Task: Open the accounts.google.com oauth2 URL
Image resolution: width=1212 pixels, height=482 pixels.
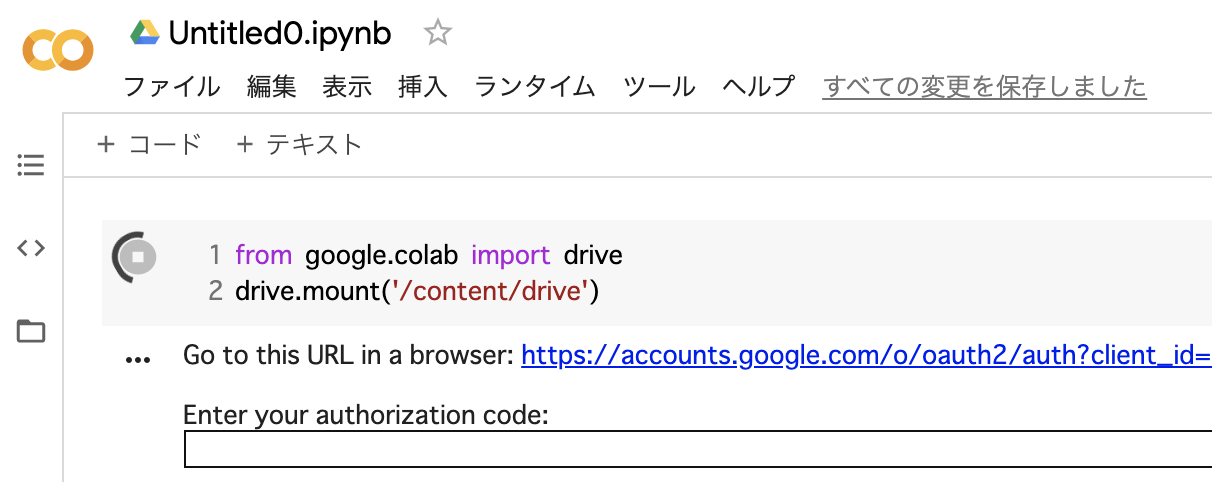Action: (866, 355)
